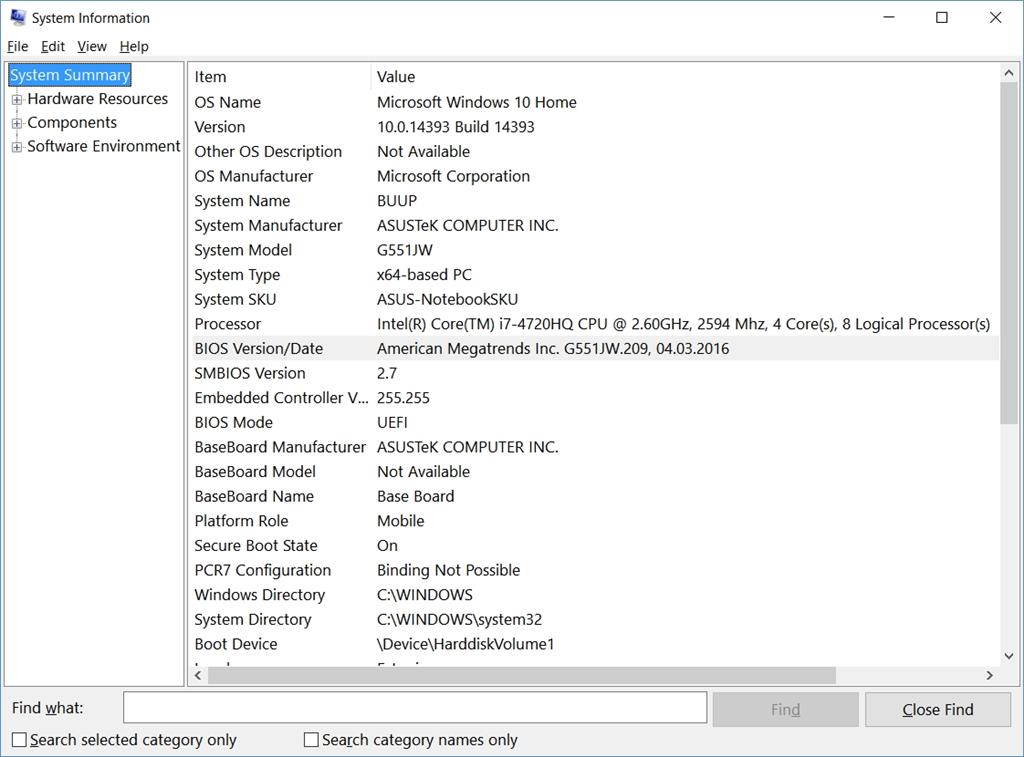Click the horizontal scrollbar thumb
The width and height of the screenshot is (1024, 757).
521,675
